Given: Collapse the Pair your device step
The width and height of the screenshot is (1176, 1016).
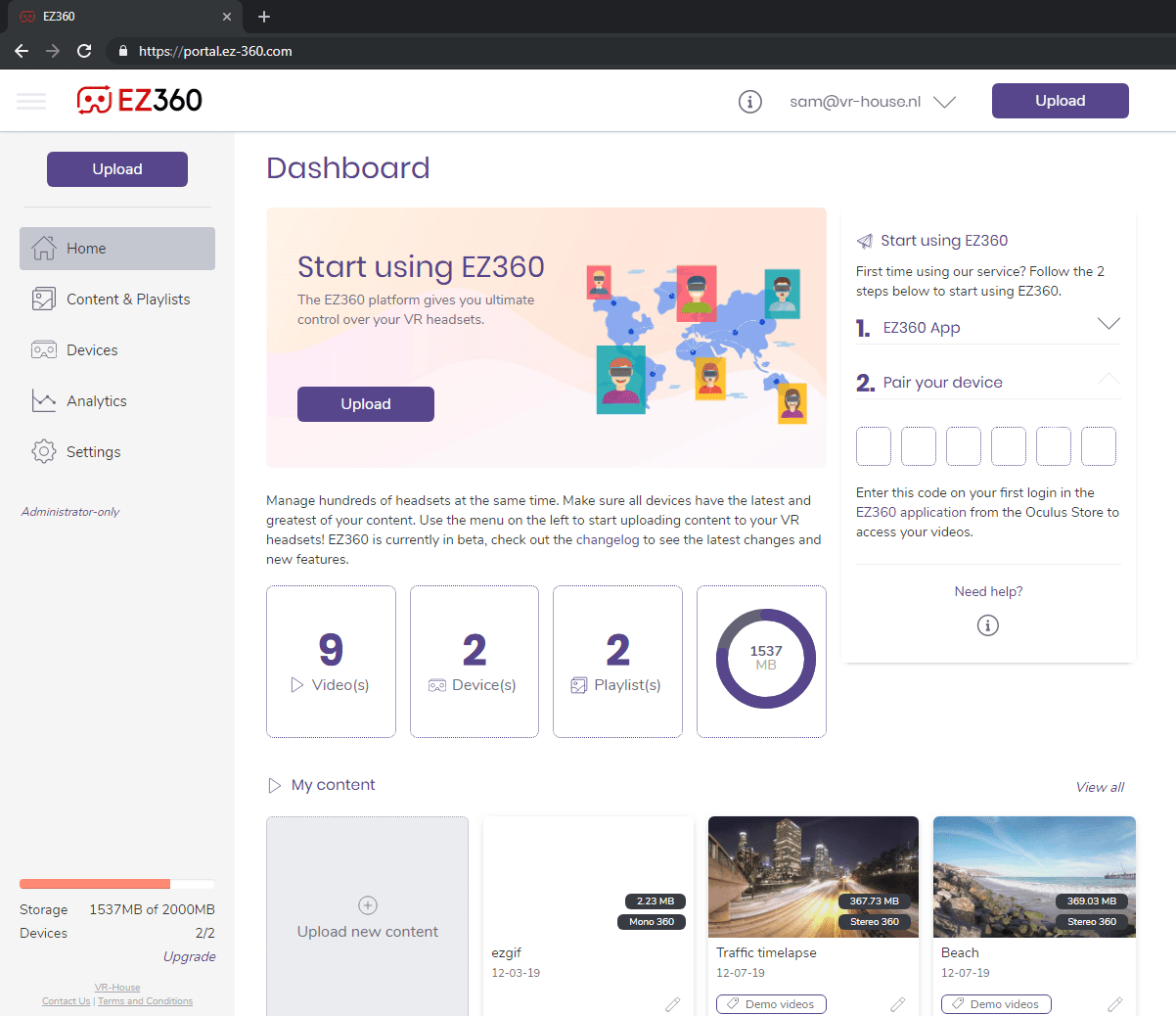Looking at the screenshot, I should [1110, 377].
